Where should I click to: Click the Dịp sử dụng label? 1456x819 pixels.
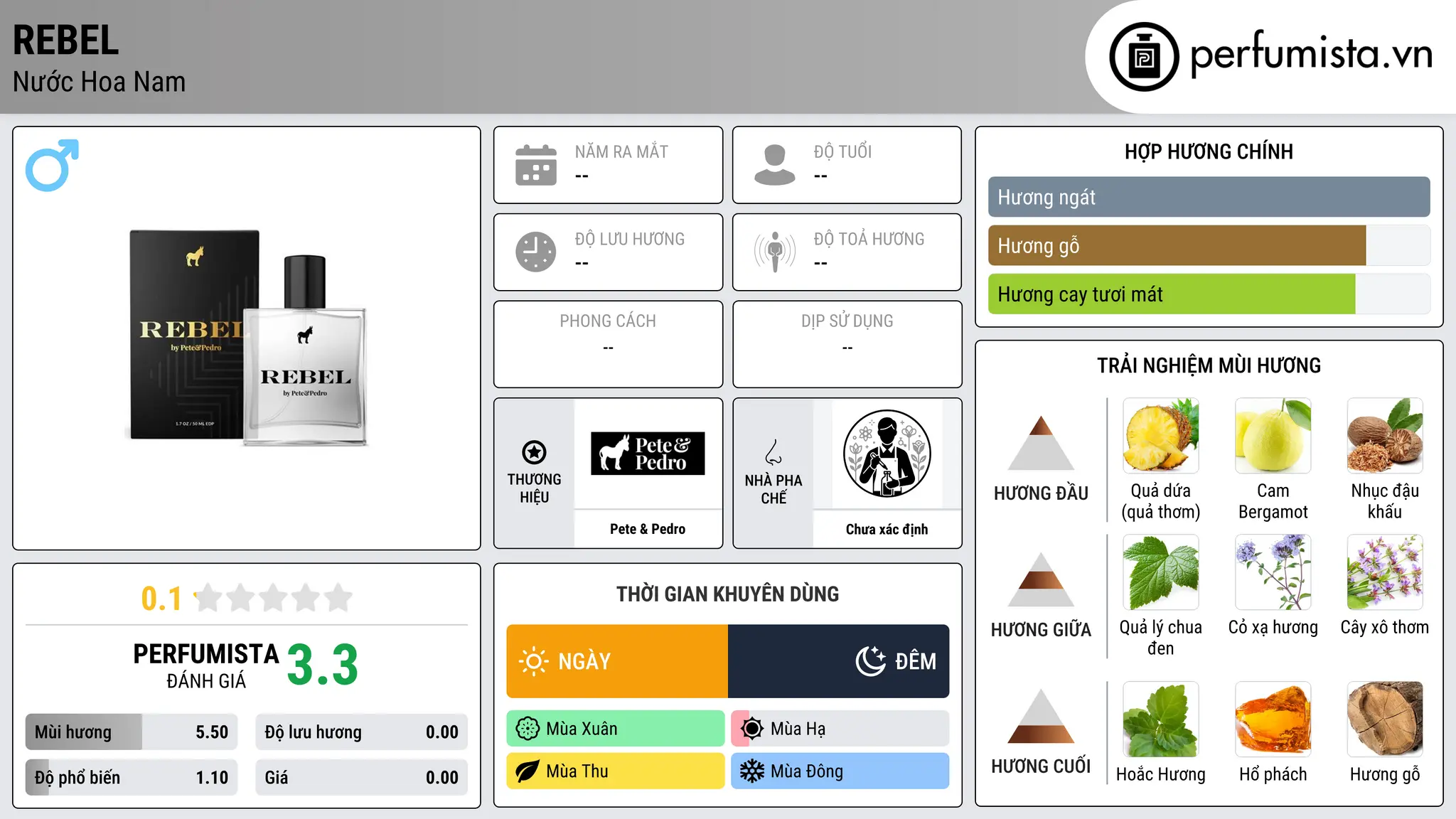tap(847, 321)
